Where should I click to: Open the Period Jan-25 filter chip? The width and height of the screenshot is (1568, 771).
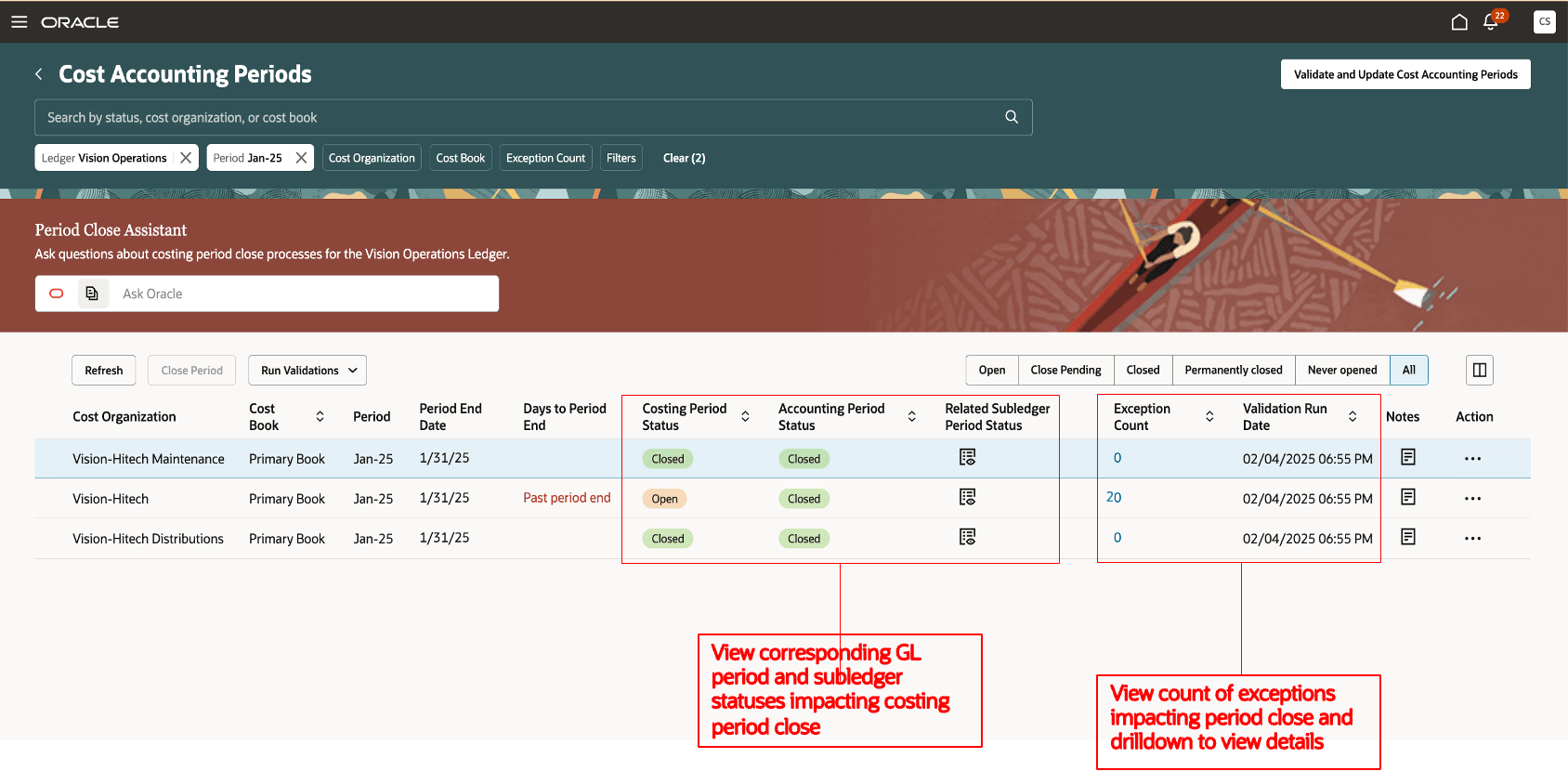coord(247,158)
